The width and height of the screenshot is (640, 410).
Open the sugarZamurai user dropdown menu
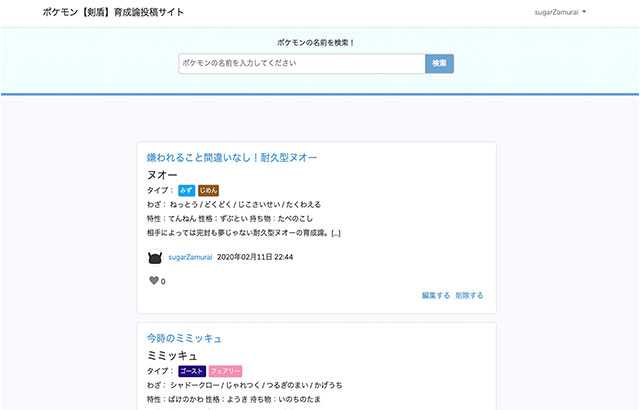click(x=560, y=12)
